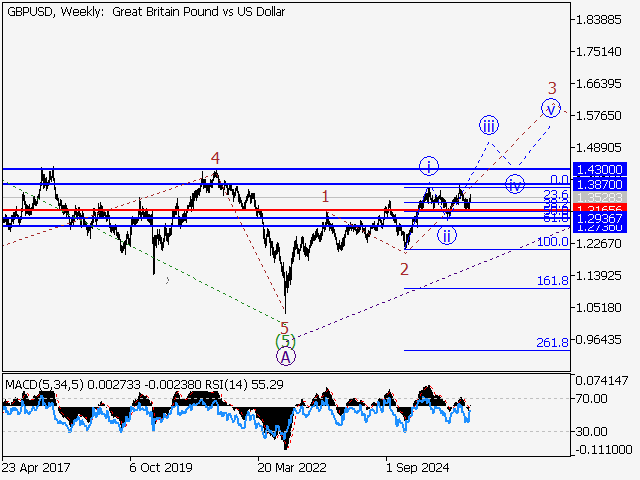
Task: Select the 261.8 Fibonacci level label
Action: pyautogui.click(x=552, y=343)
